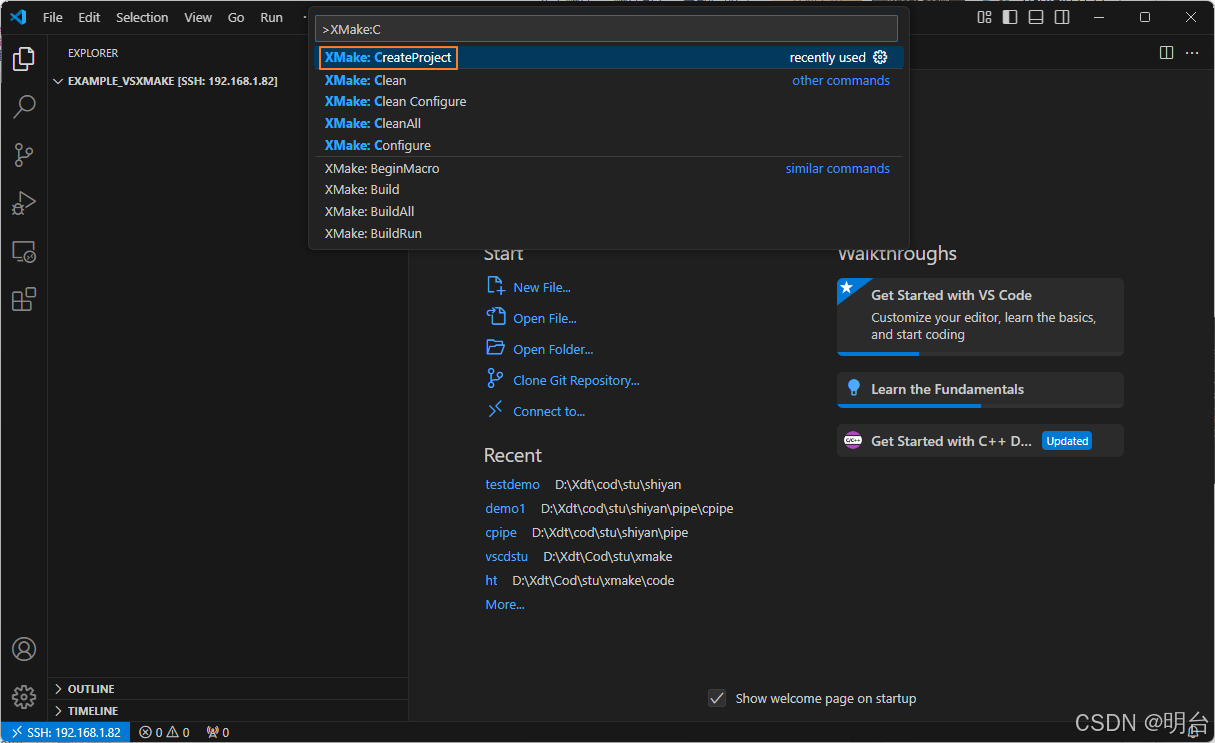Click the Open Folder icon on Welcome page

click(x=495, y=348)
